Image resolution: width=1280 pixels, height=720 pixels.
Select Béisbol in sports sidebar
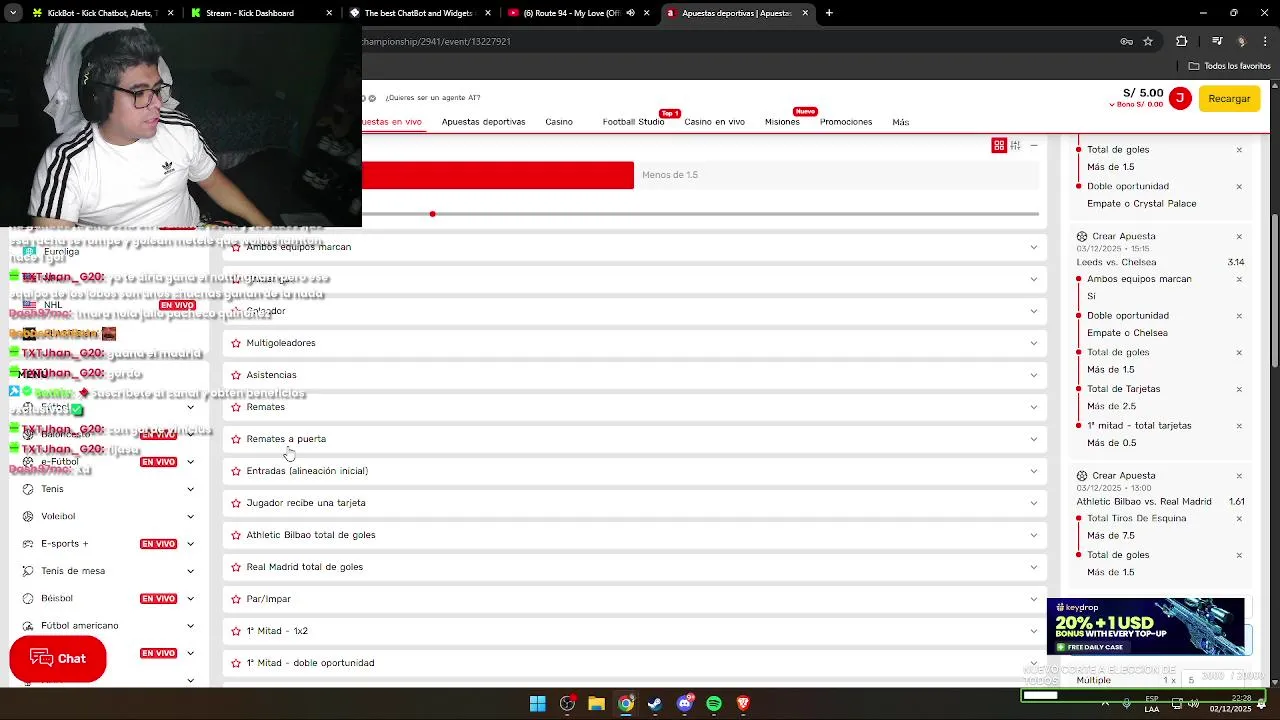(x=57, y=598)
